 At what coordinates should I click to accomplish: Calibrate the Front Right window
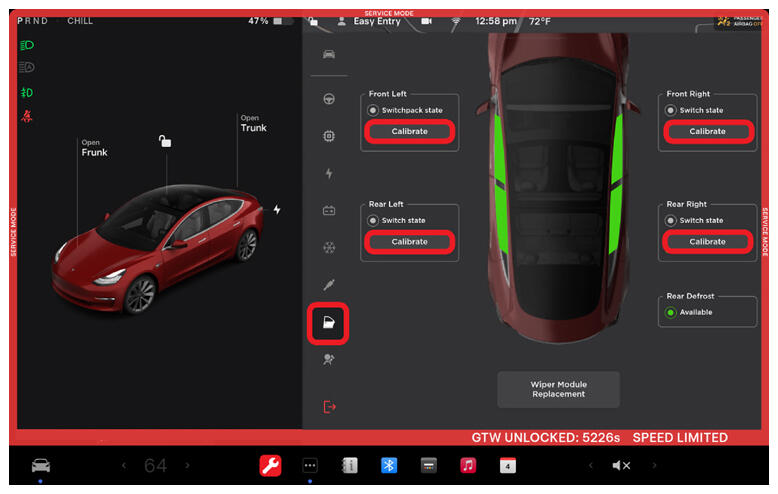[708, 131]
